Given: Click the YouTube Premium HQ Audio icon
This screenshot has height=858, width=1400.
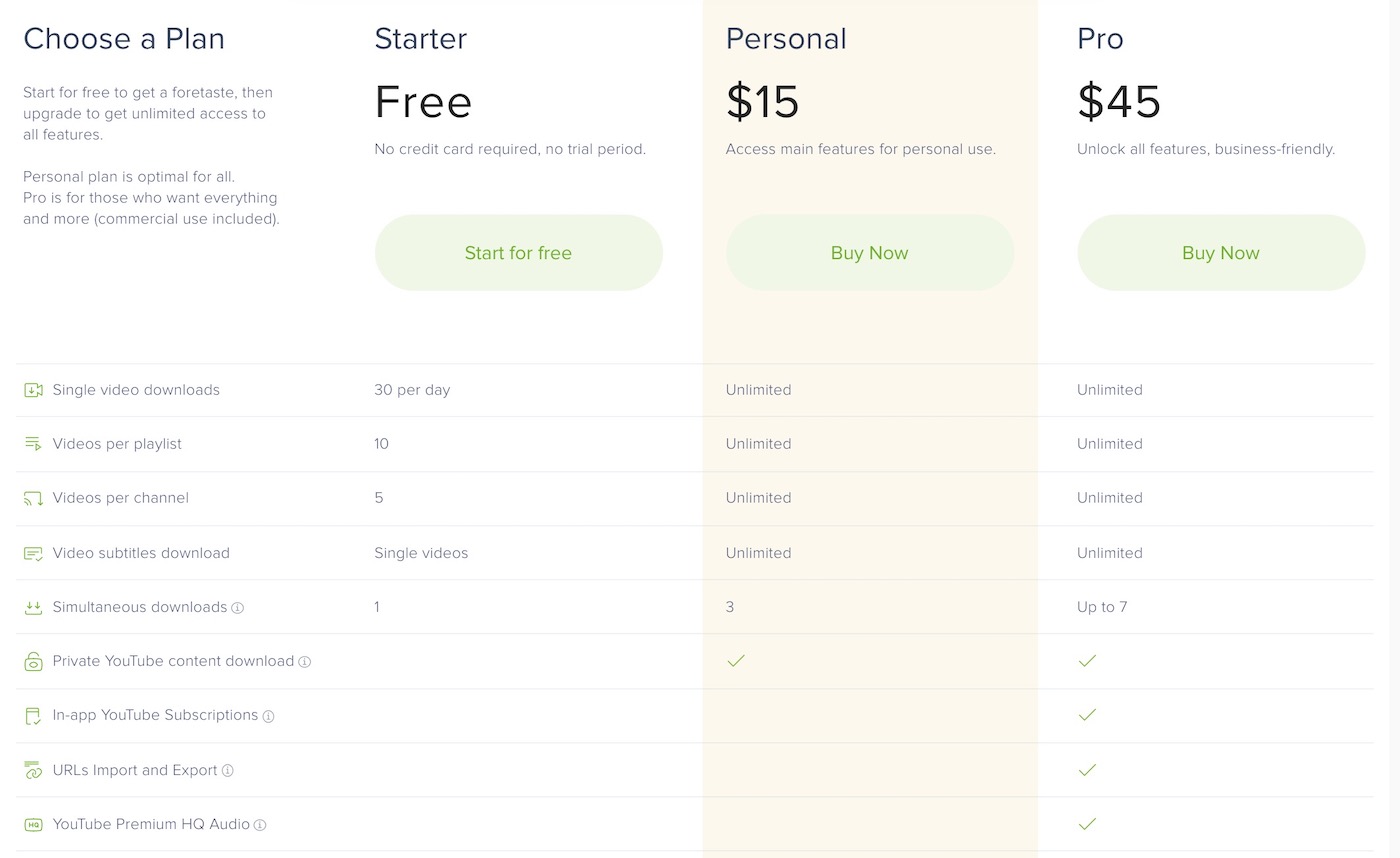Looking at the screenshot, I should tap(33, 825).
